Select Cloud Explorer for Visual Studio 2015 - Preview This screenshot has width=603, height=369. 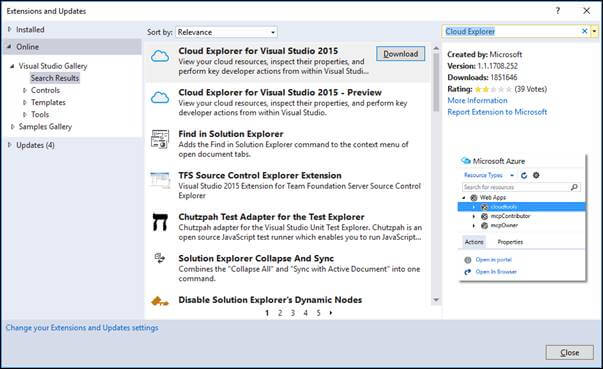[287, 102]
